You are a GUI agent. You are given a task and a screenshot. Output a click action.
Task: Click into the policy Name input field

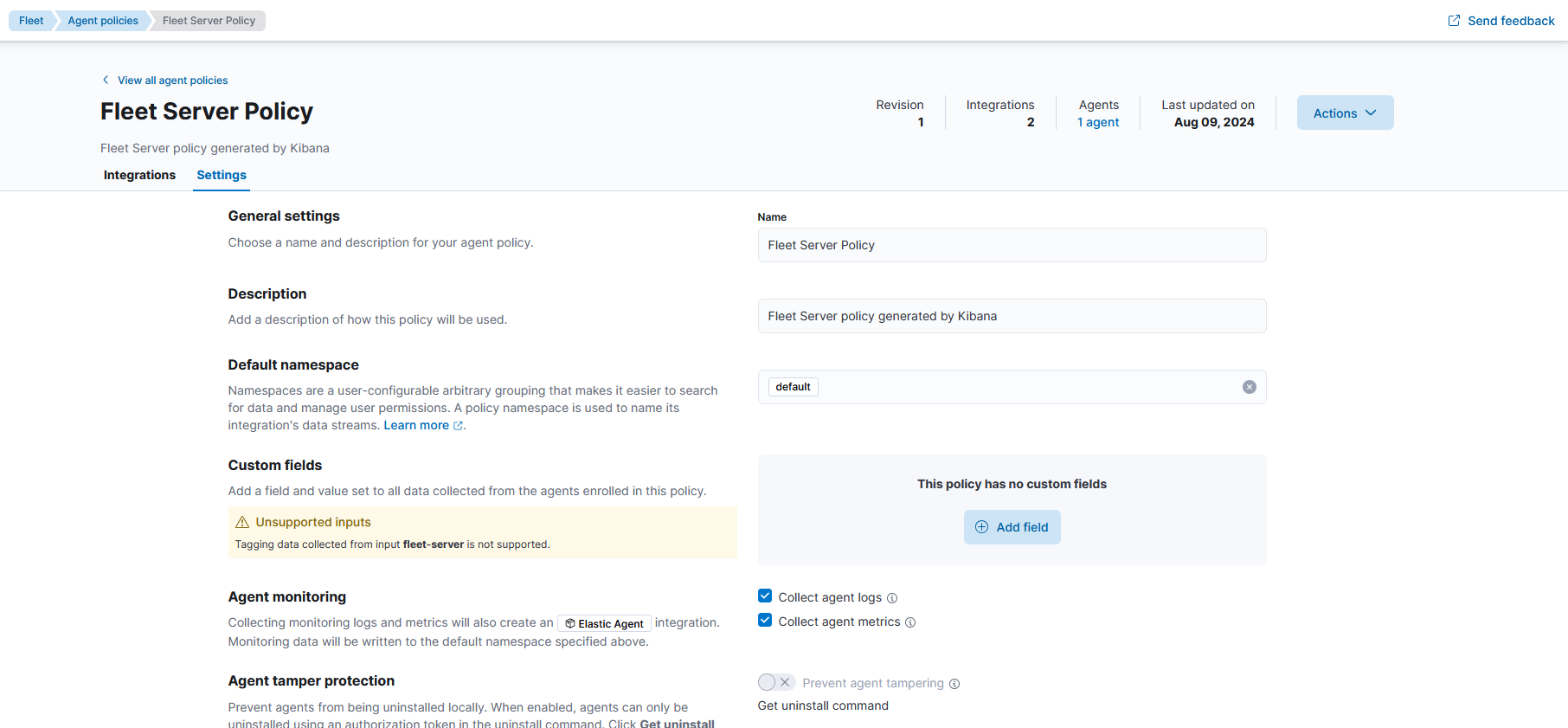click(x=1012, y=245)
